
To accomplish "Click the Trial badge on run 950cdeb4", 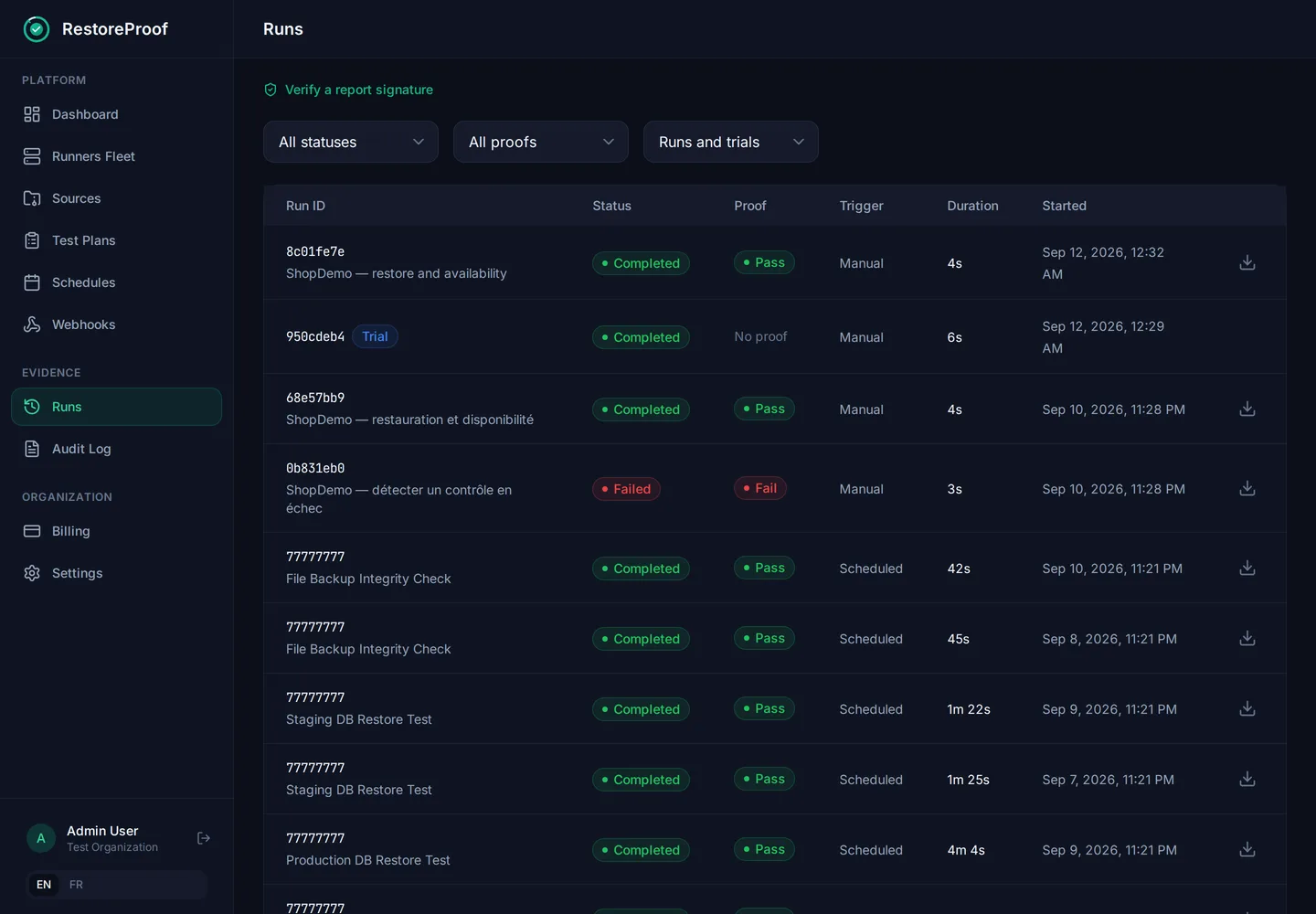I will 375,336.
